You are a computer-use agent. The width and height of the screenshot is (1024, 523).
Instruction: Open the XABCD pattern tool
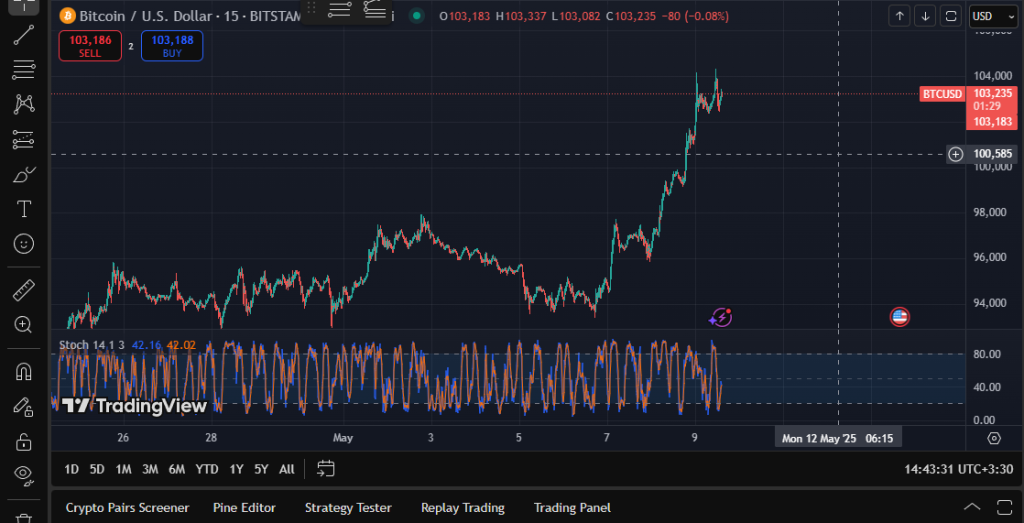pyautogui.click(x=24, y=104)
